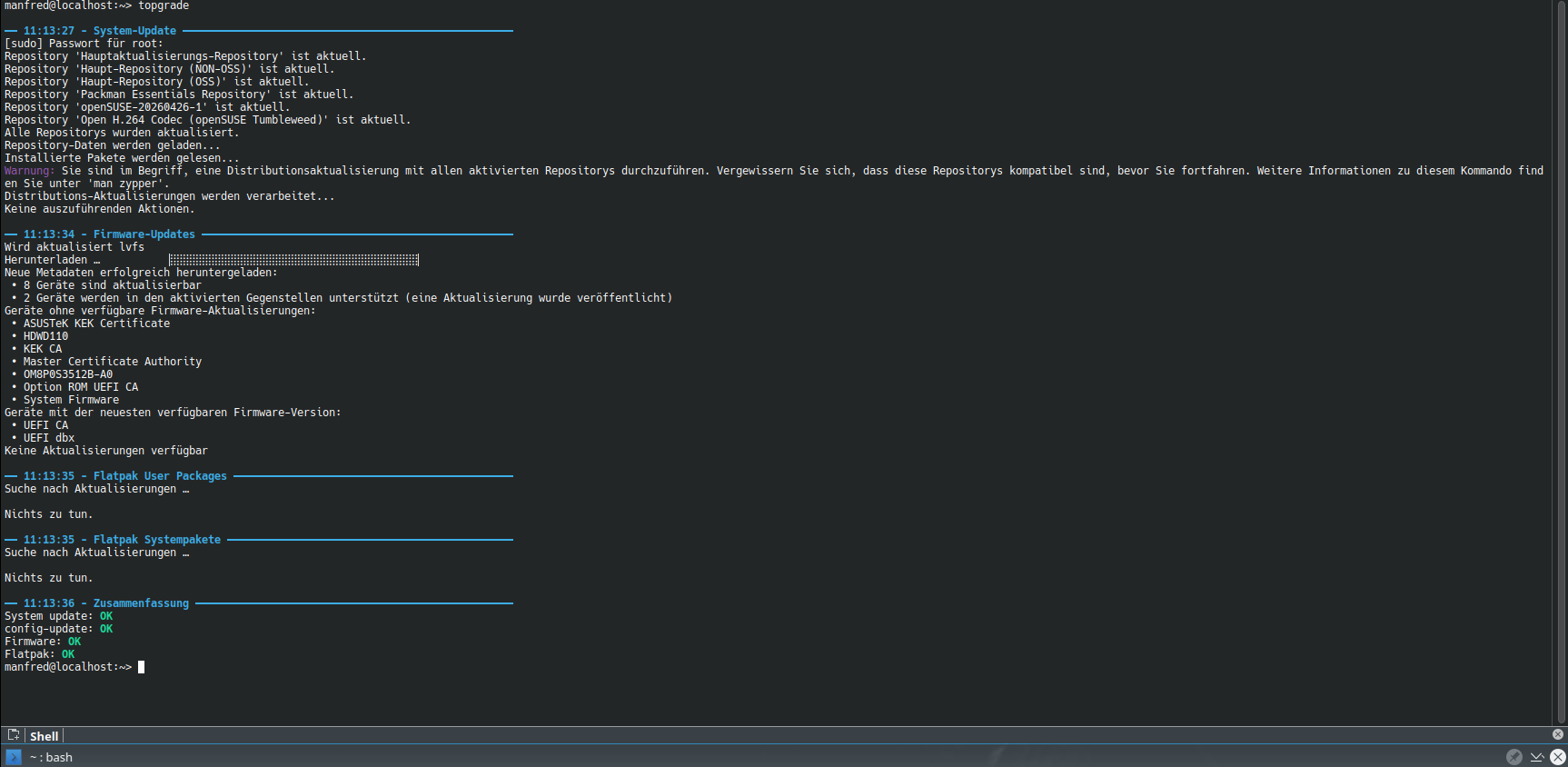This screenshot has width=1568, height=767.
Task: Click the 'Keine auszuführenden Aktionen.' line
Action: [100, 209]
